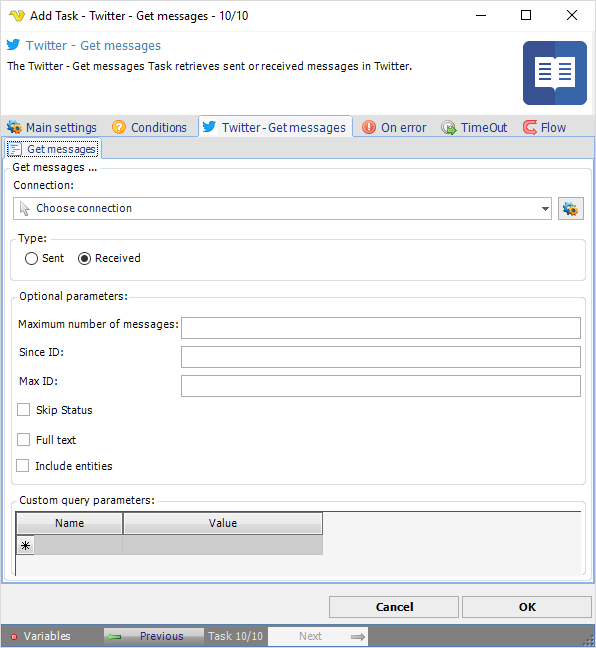Click the Variables red dot icon
596x648 pixels.
coord(14,636)
